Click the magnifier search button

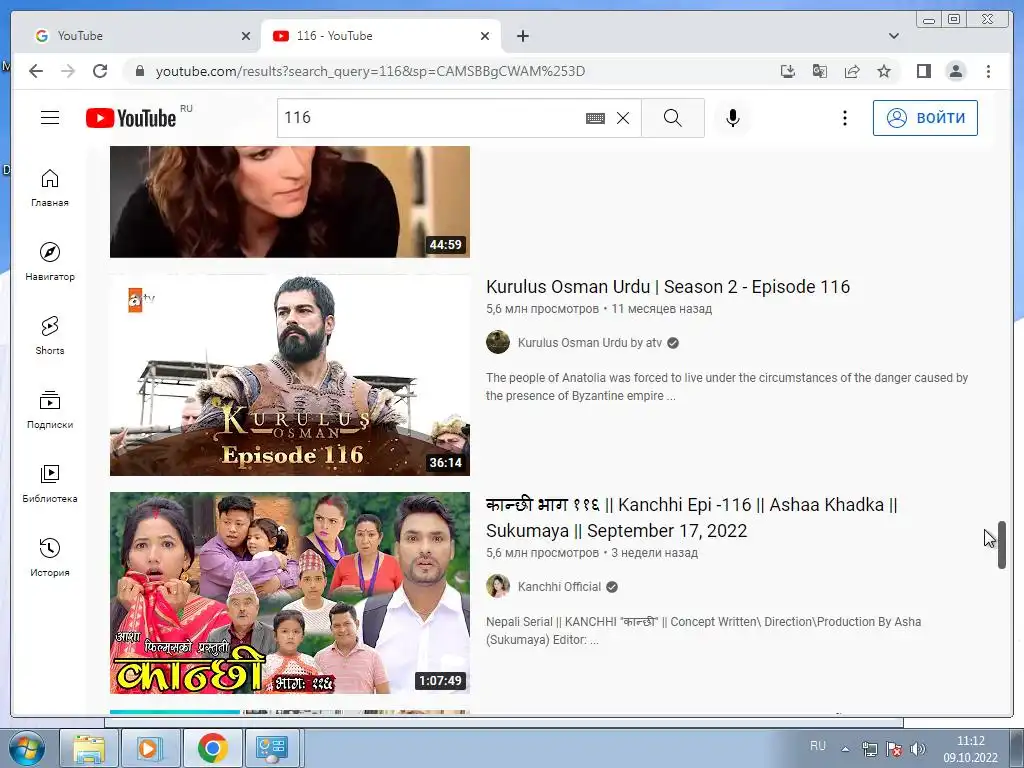pyautogui.click(x=673, y=118)
